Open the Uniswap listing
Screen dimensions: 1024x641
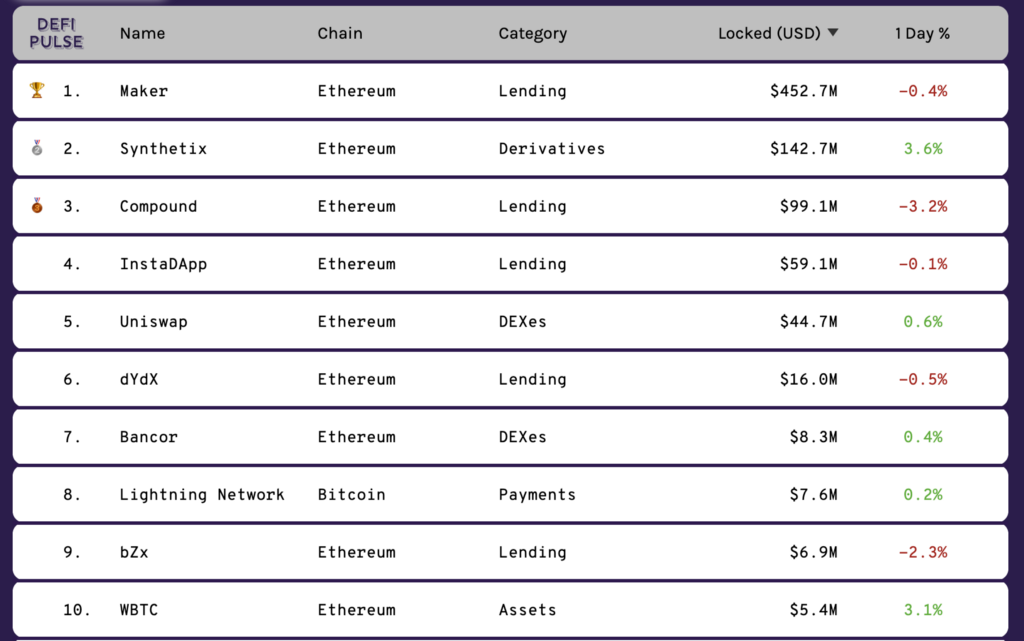tap(153, 322)
